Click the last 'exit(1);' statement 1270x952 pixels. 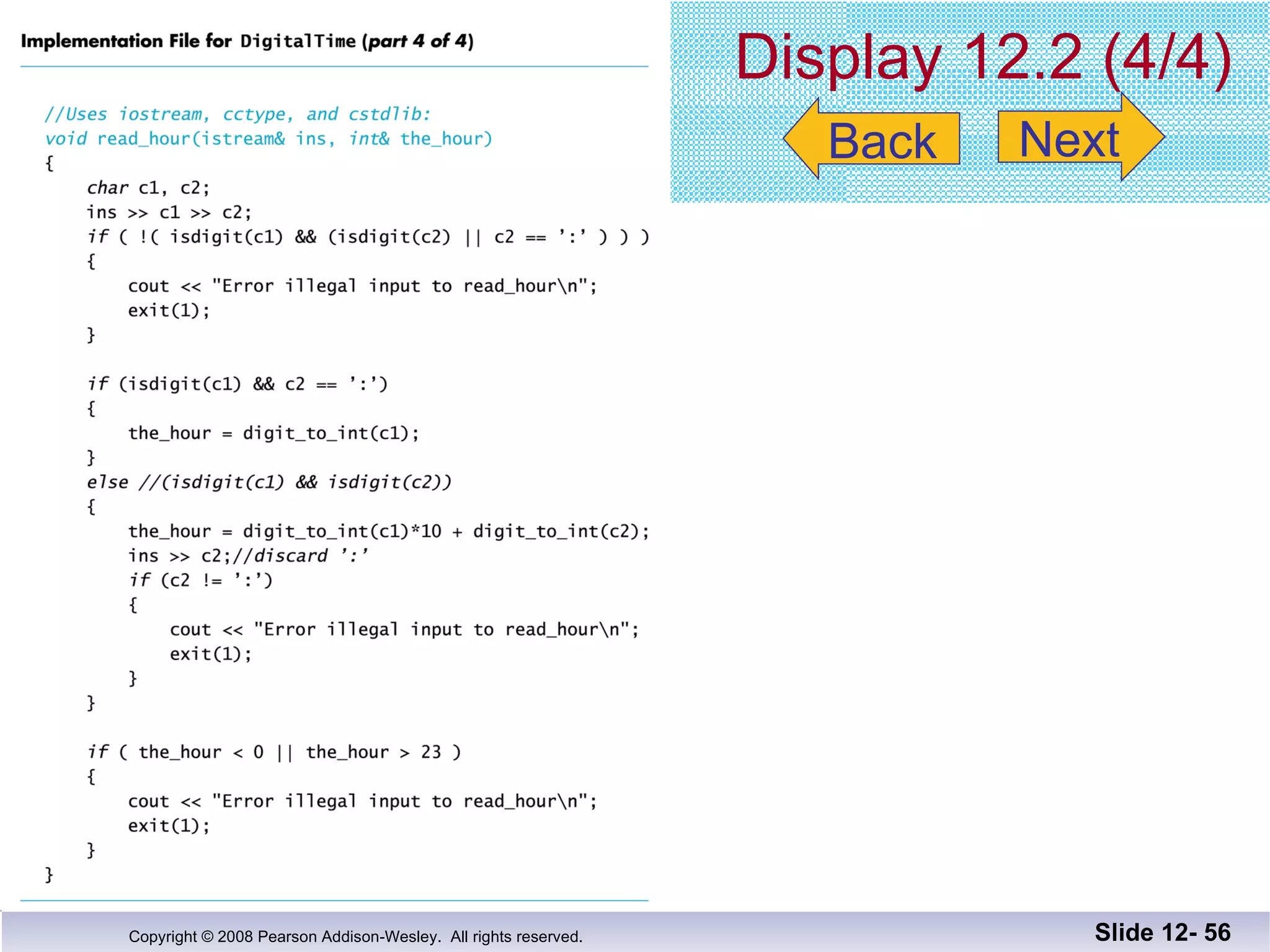click(169, 826)
